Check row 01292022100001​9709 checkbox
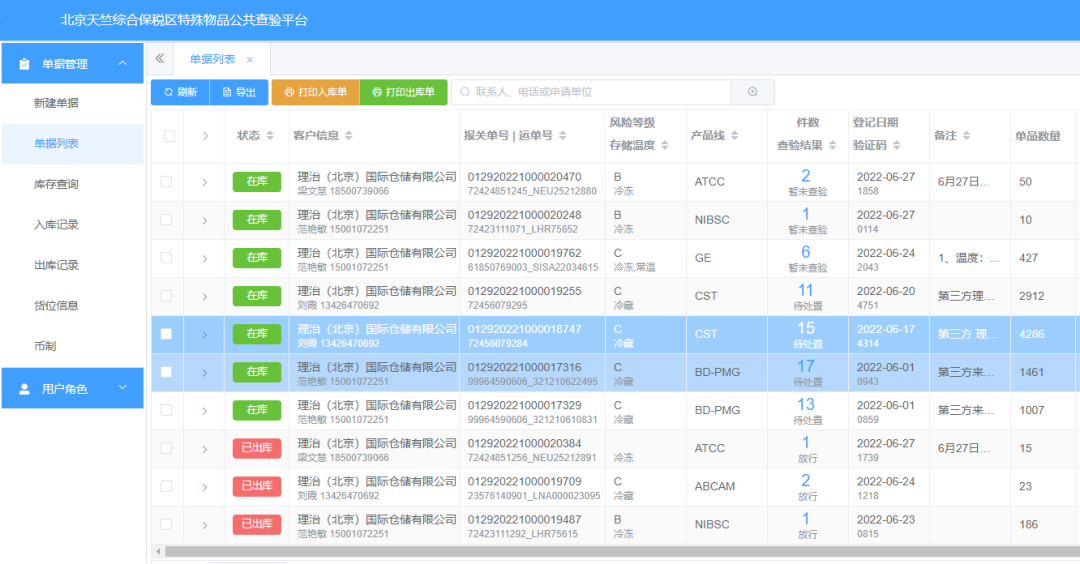The height and width of the screenshot is (564, 1080). click(166, 486)
